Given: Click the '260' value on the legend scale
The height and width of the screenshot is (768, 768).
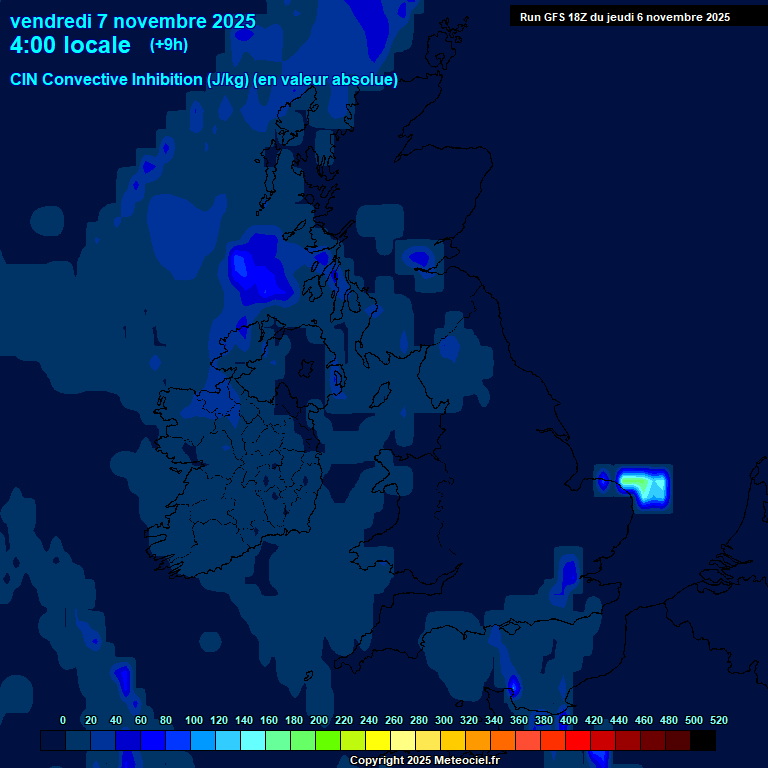Looking at the screenshot, I should [x=393, y=721].
